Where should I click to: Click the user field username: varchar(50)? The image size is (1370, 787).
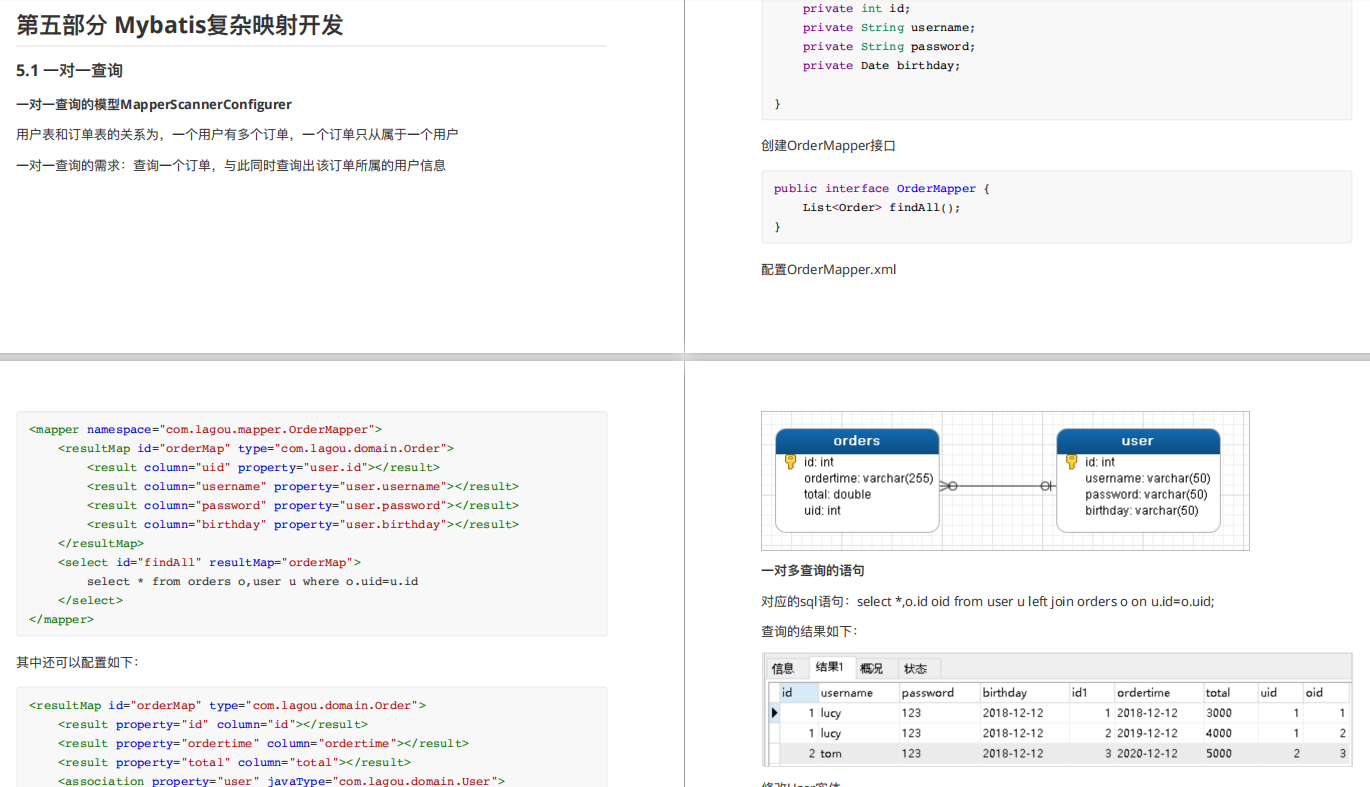[1147, 478]
